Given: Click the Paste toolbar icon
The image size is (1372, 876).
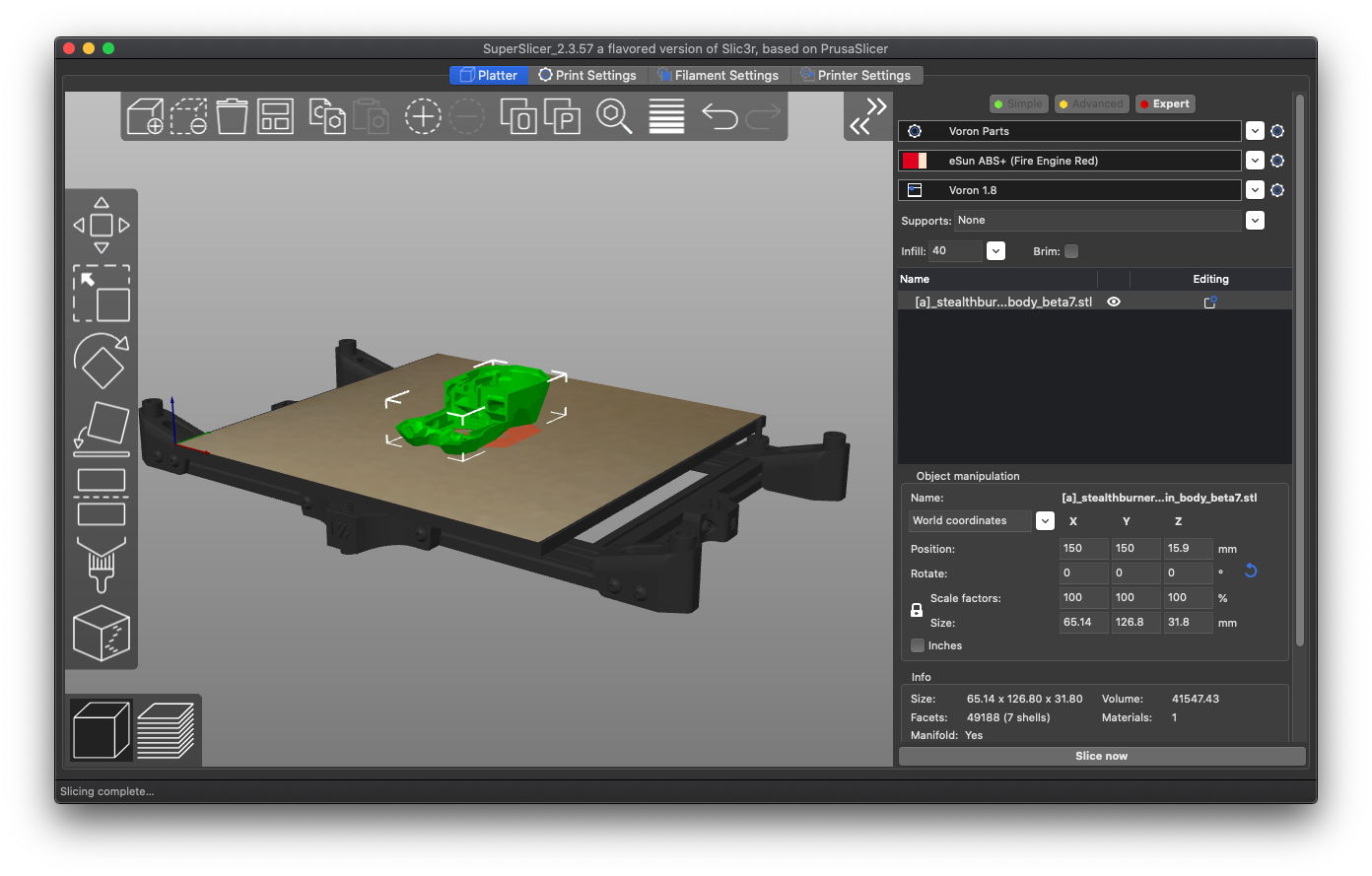Looking at the screenshot, I should point(372,116).
